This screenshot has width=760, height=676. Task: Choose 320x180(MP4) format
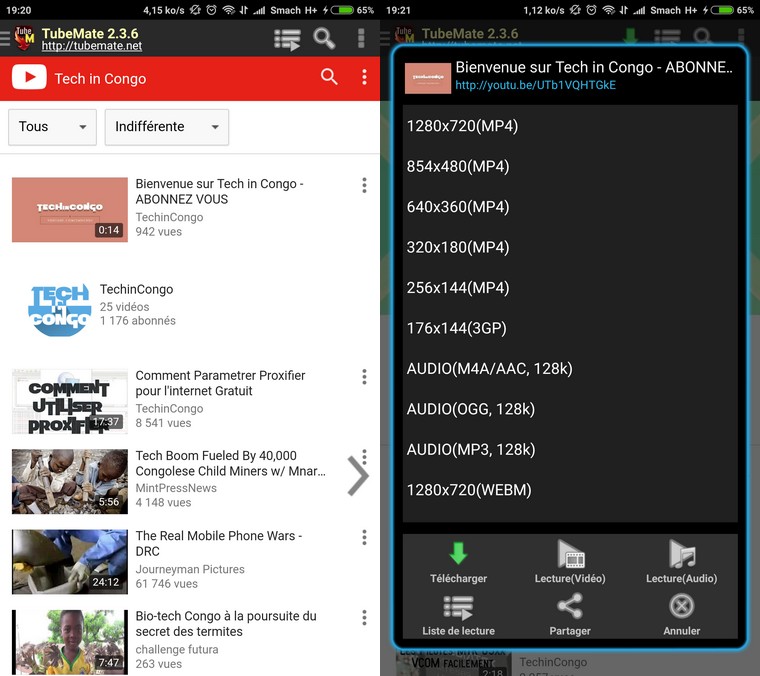[x=570, y=247]
